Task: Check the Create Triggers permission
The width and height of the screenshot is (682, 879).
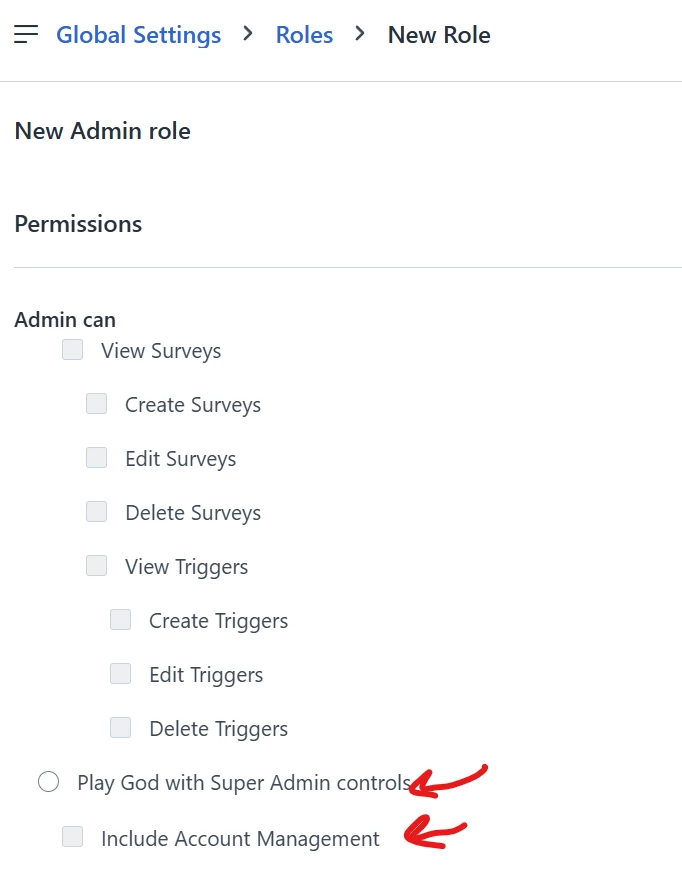Action: [120, 620]
